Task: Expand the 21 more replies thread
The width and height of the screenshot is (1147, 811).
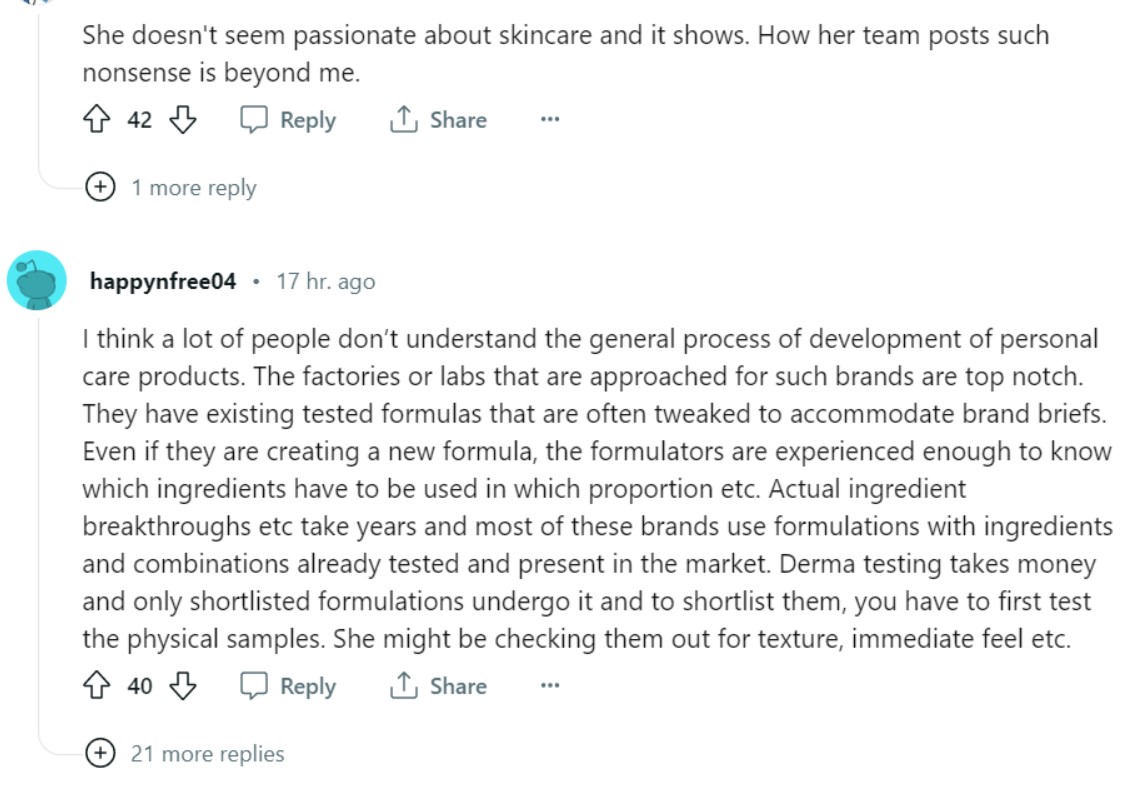Action: (x=185, y=753)
